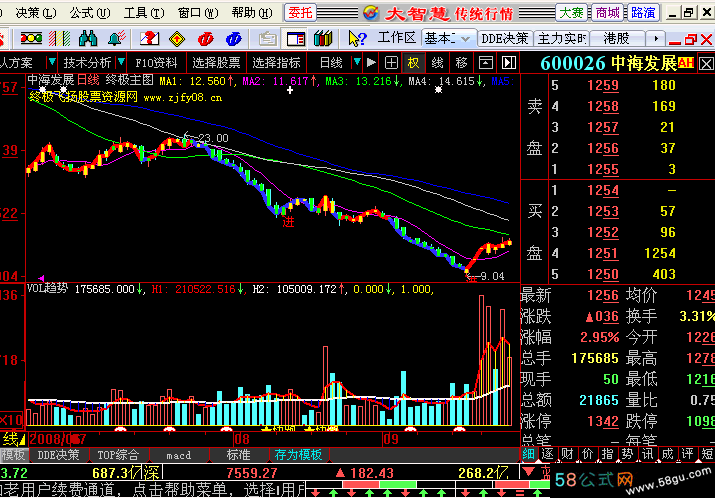Expand the 日线 period dropdown arrow

(357, 62)
